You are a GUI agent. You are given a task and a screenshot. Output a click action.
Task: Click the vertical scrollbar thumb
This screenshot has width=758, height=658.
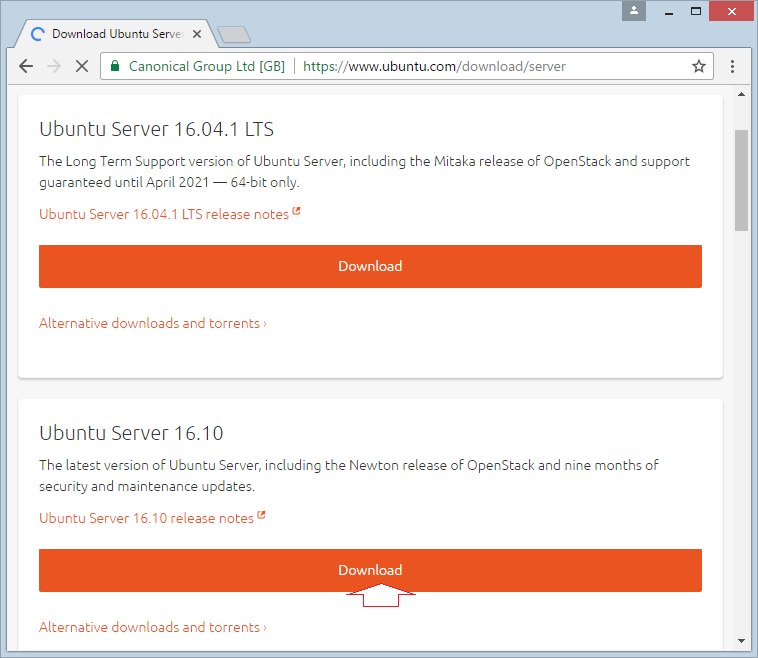[741, 180]
